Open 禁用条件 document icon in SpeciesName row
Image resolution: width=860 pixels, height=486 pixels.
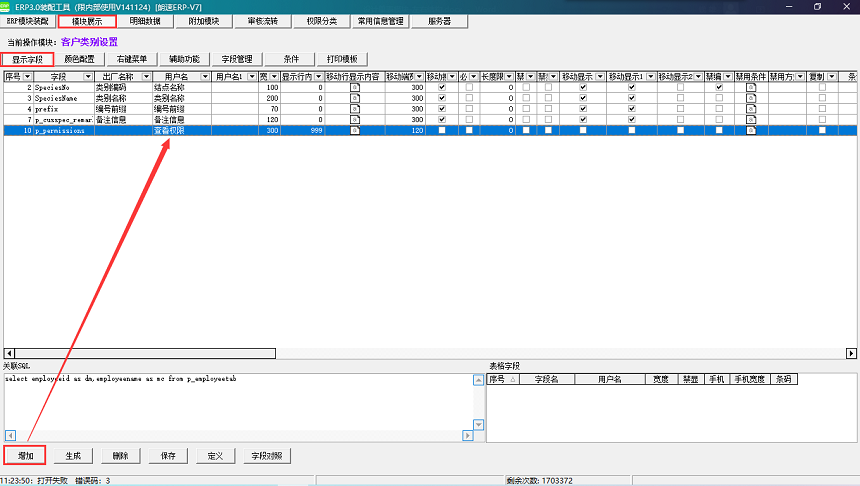click(751, 99)
